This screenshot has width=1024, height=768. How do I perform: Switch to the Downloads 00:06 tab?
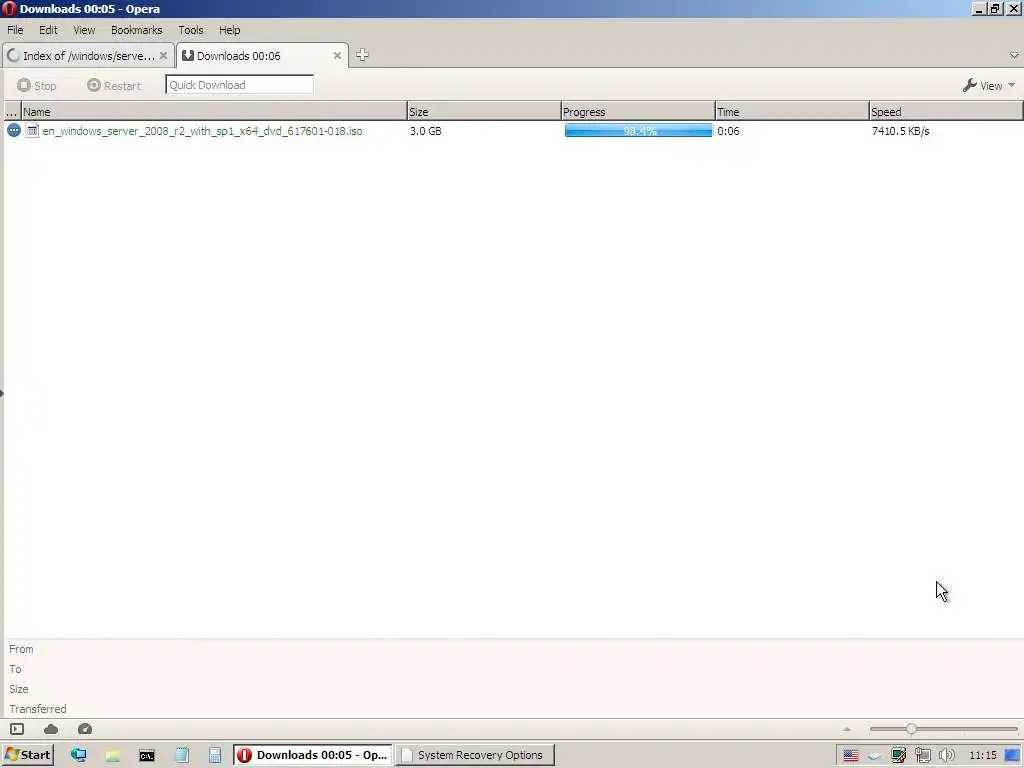pyautogui.click(x=261, y=56)
